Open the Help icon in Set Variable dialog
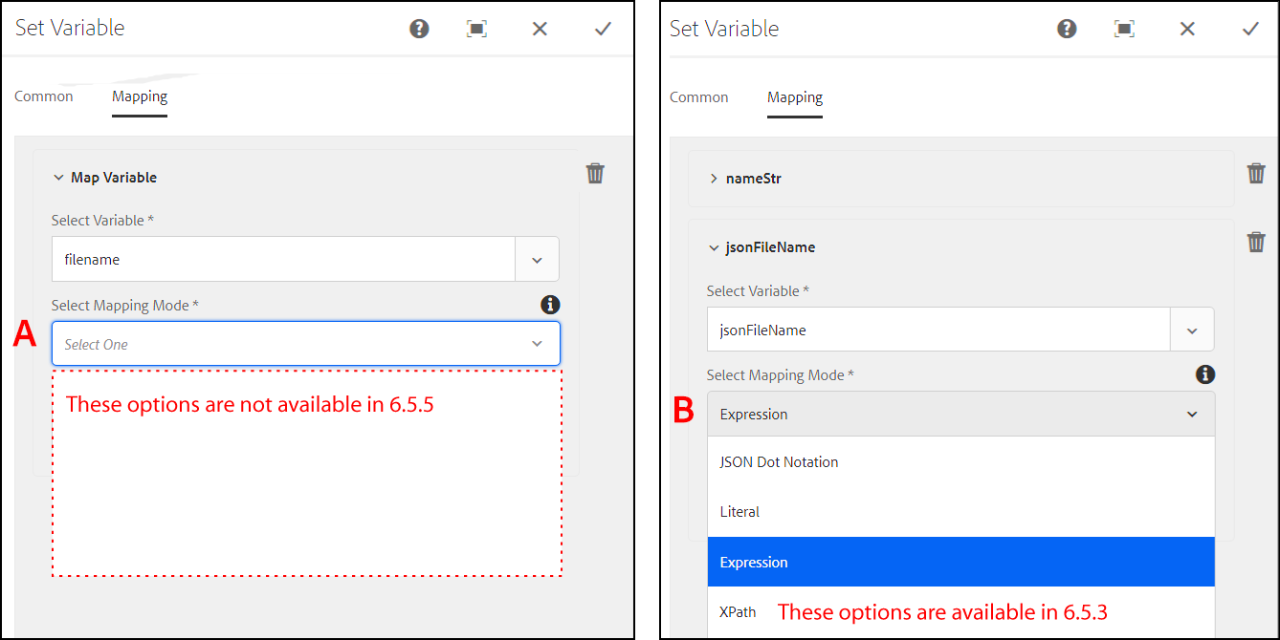The width and height of the screenshot is (1280, 640). [419, 29]
